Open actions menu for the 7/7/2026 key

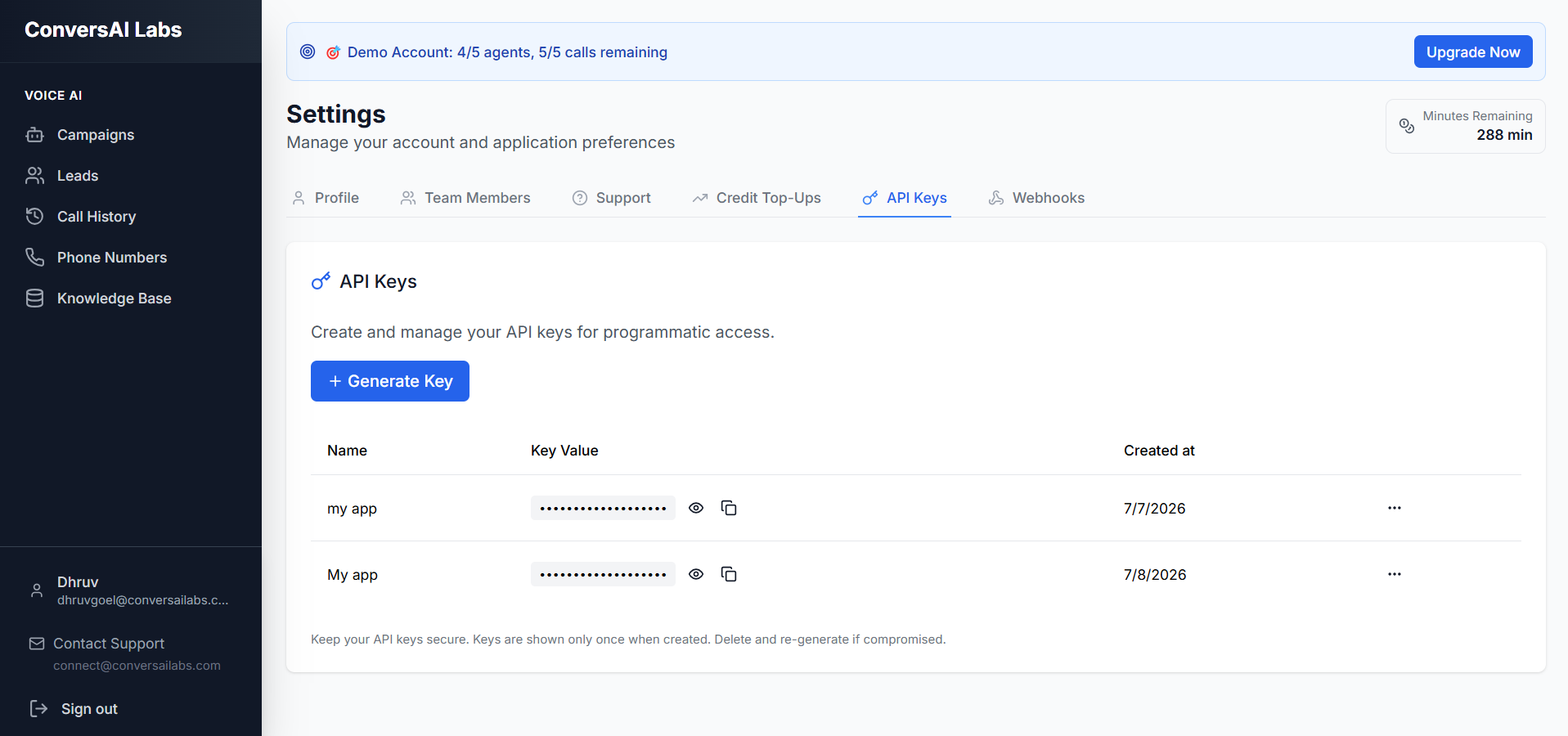pyautogui.click(x=1395, y=508)
